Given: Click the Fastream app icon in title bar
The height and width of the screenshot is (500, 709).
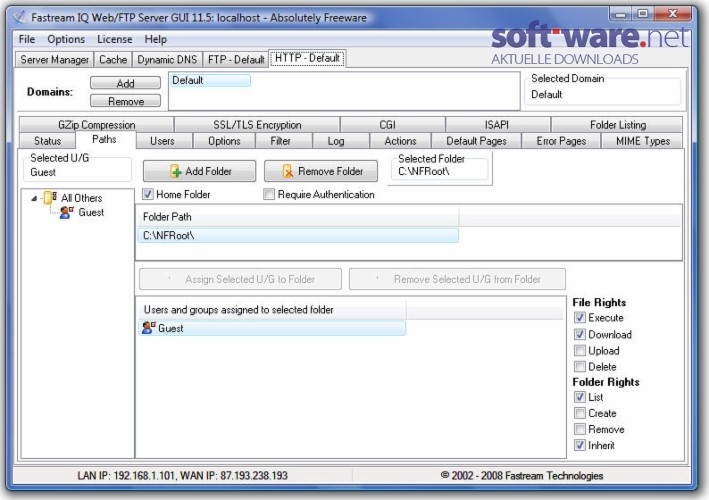Looking at the screenshot, I should [19, 17].
